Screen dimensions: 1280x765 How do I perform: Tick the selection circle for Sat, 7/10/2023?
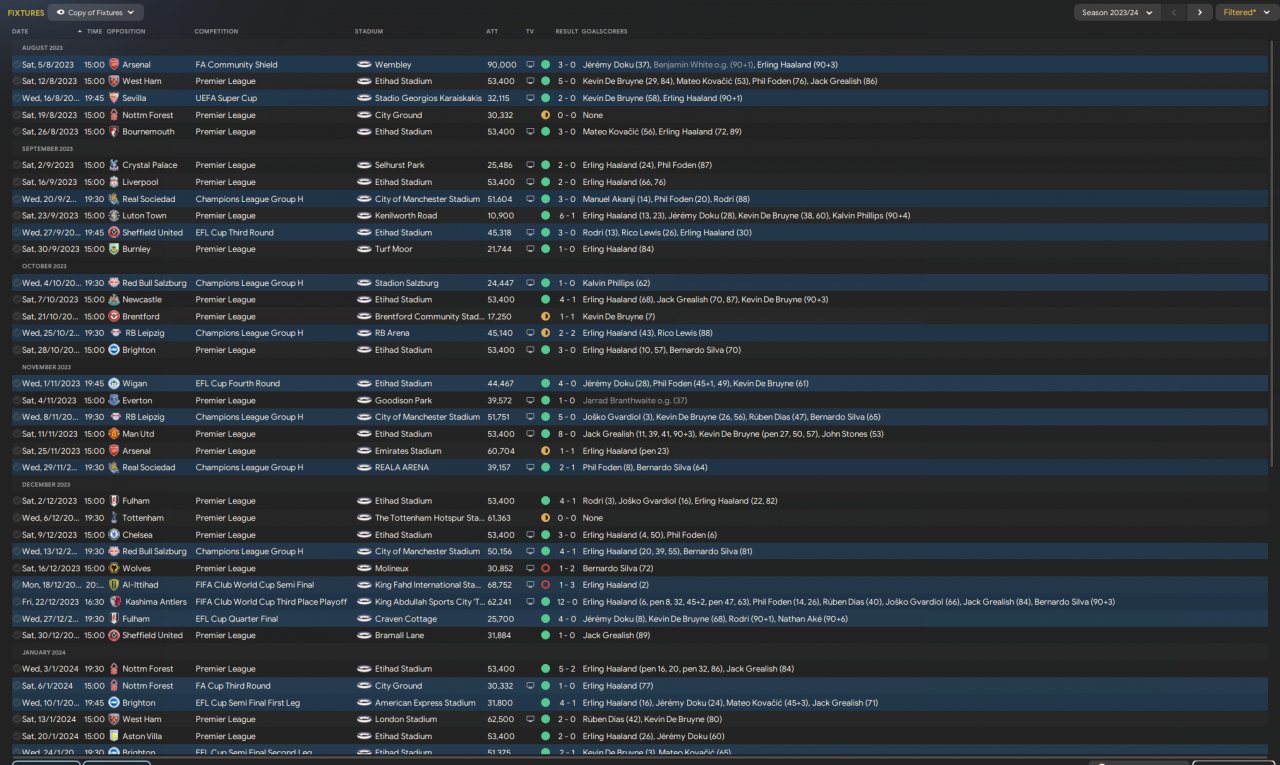coord(17,299)
